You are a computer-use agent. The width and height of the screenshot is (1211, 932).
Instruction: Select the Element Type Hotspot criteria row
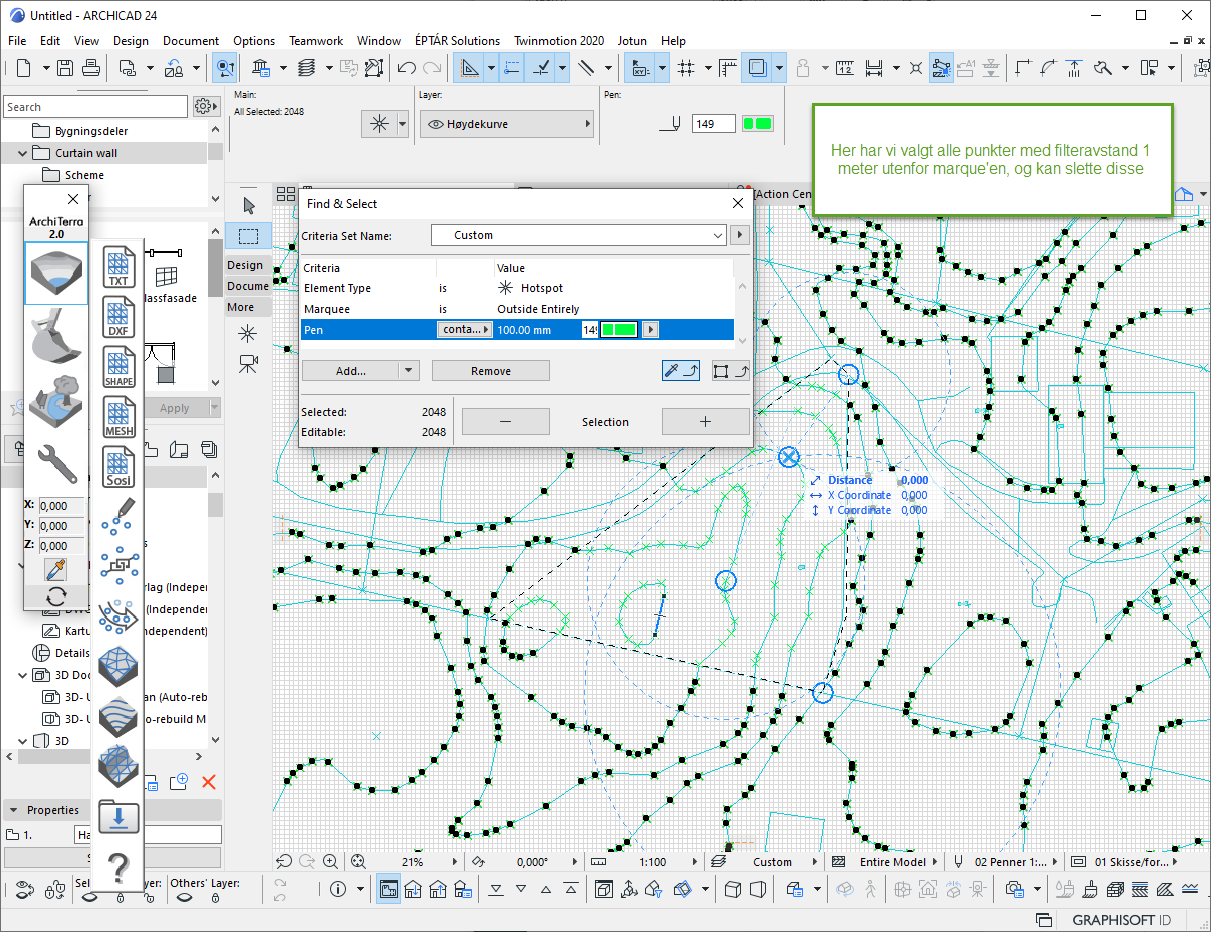coord(518,288)
